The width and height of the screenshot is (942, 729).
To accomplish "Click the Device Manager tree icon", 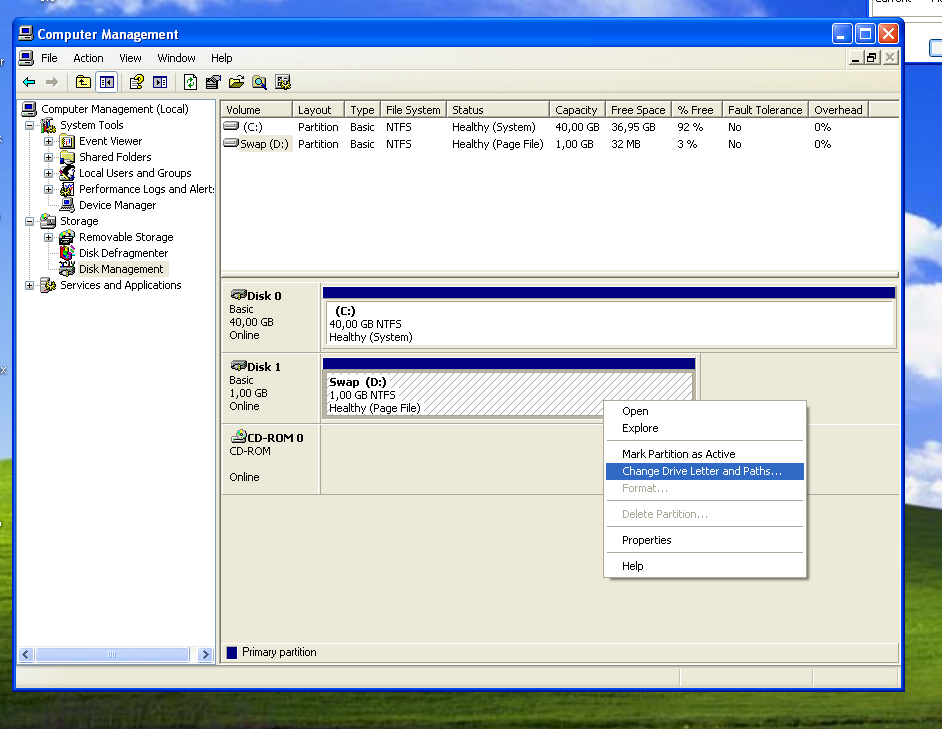I will (x=67, y=205).
